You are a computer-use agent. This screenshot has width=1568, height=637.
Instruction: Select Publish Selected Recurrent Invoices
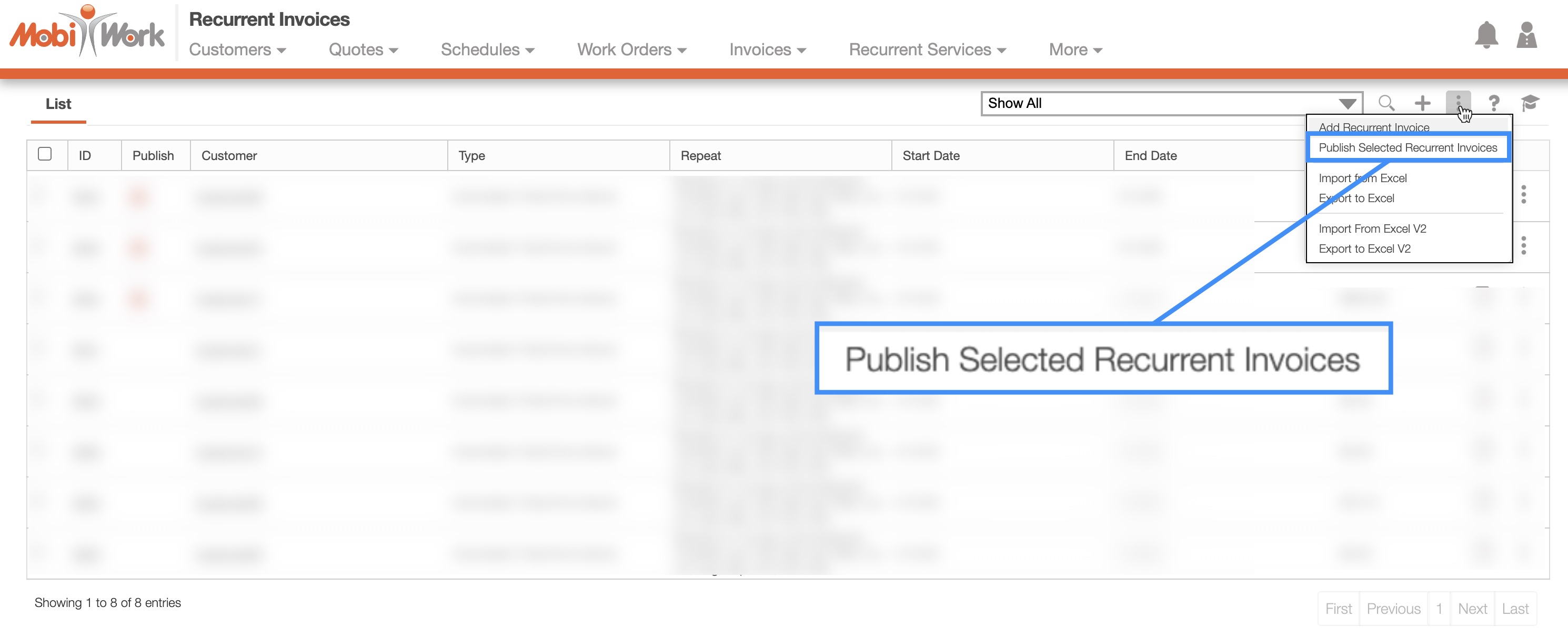1408,148
